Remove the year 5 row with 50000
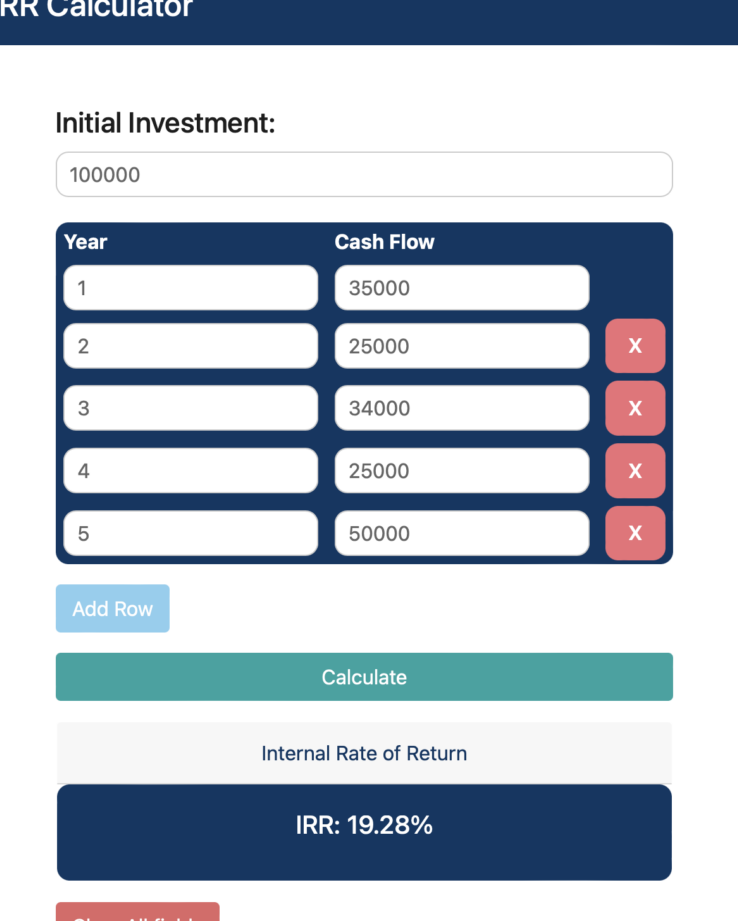The height and width of the screenshot is (921, 738). click(635, 533)
